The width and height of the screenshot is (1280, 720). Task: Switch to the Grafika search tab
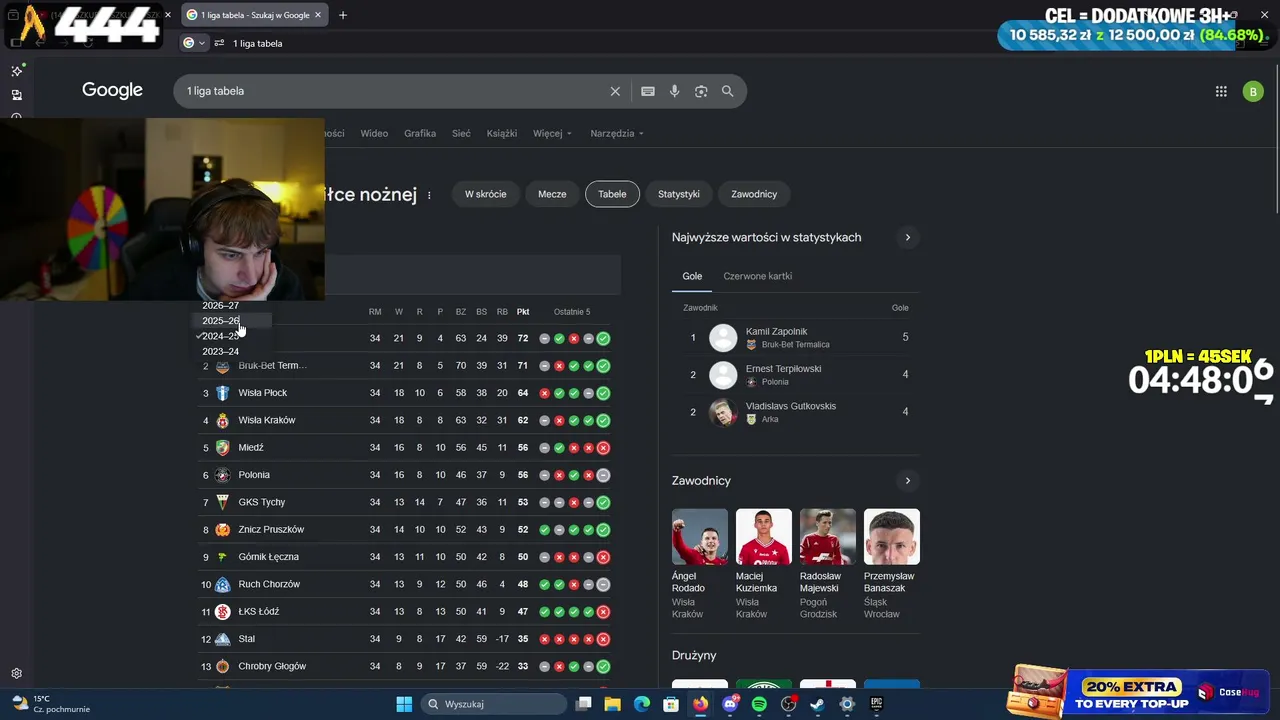[420, 133]
